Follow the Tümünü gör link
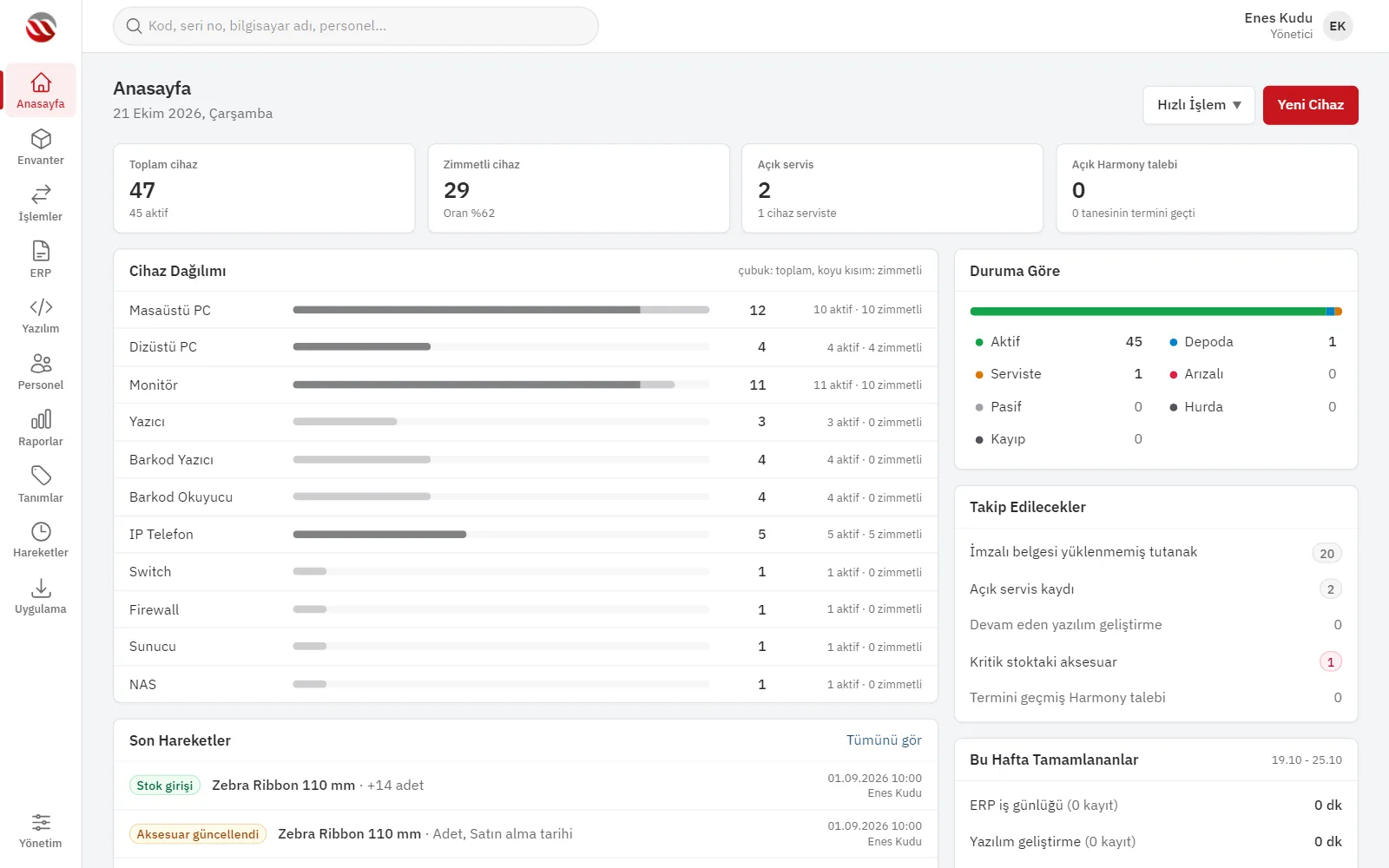The height and width of the screenshot is (868, 1389). coord(884,740)
